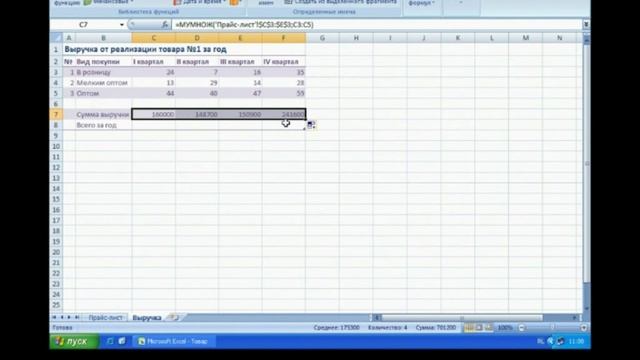This screenshot has width=640, height=360.
Task: Go to the first sheet with tab arrow
Action: click(54, 317)
